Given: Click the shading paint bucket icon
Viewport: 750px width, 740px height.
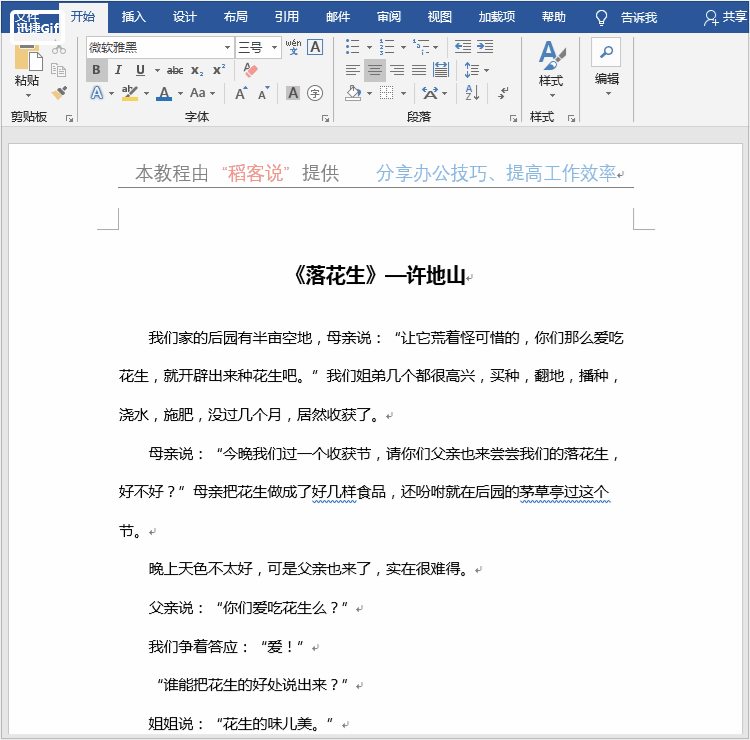Looking at the screenshot, I should 353,93.
